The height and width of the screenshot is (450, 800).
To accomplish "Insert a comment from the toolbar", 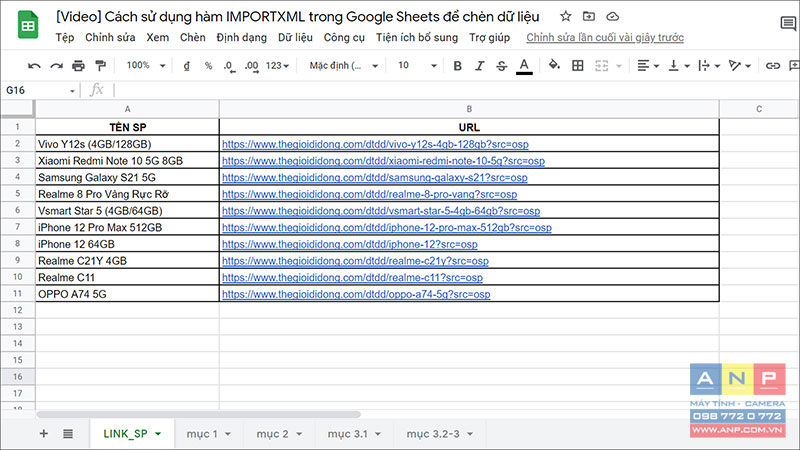I will pyautogui.click(x=794, y=65).
